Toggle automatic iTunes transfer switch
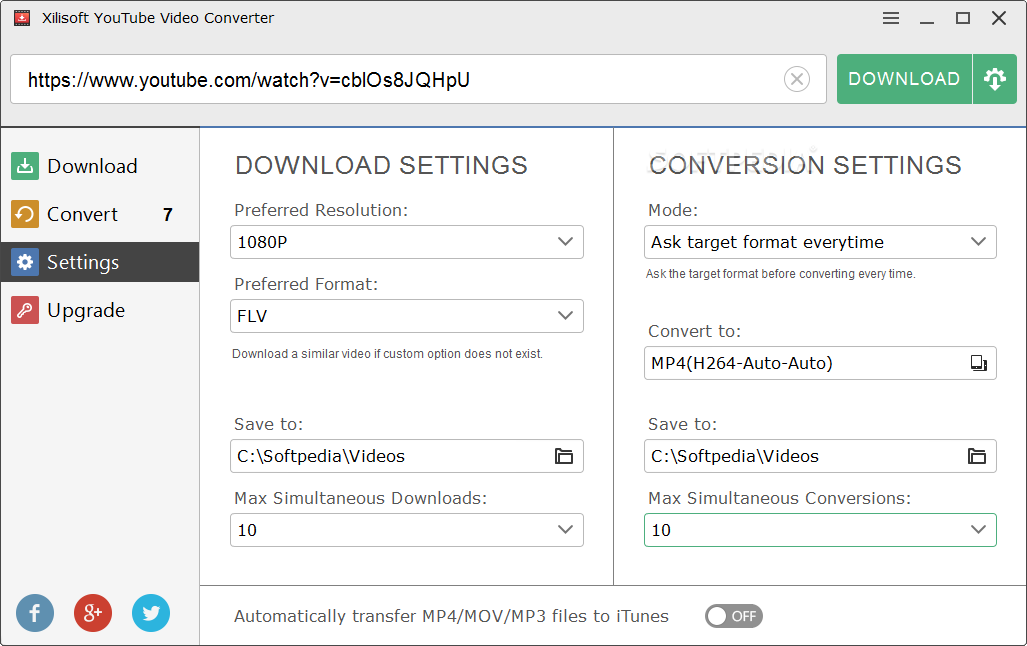This screenshot has width=1027, height=646. [x=734, y=616]
